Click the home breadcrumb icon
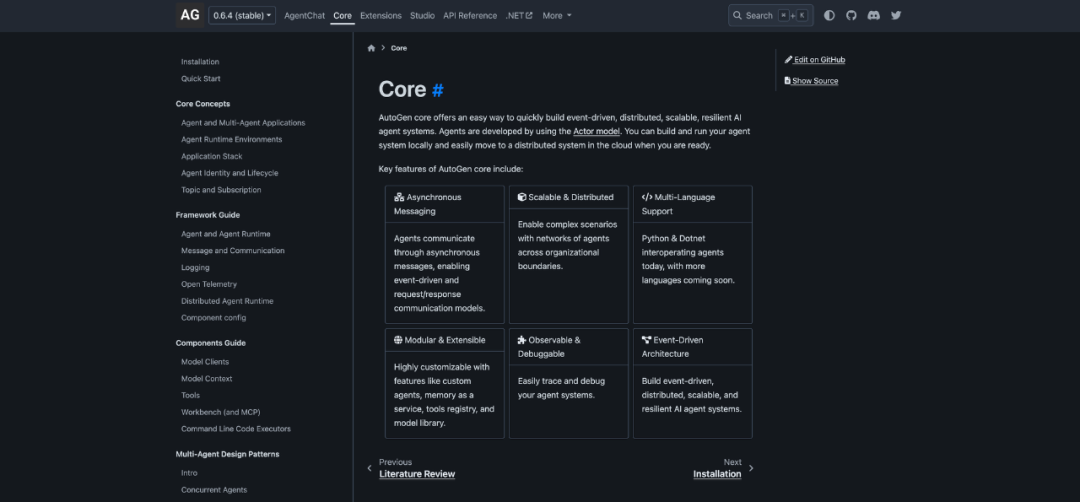Screen dimensions: 1080x502 371,48
